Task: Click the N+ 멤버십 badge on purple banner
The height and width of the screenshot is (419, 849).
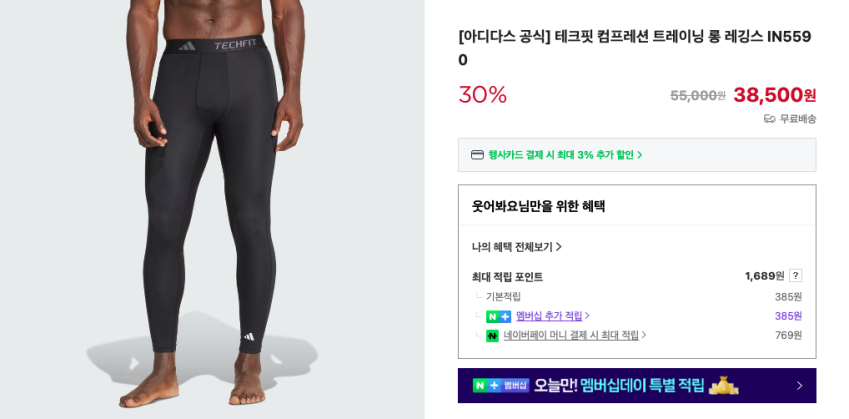Action: pyautogui.click(x=501, y=385)
